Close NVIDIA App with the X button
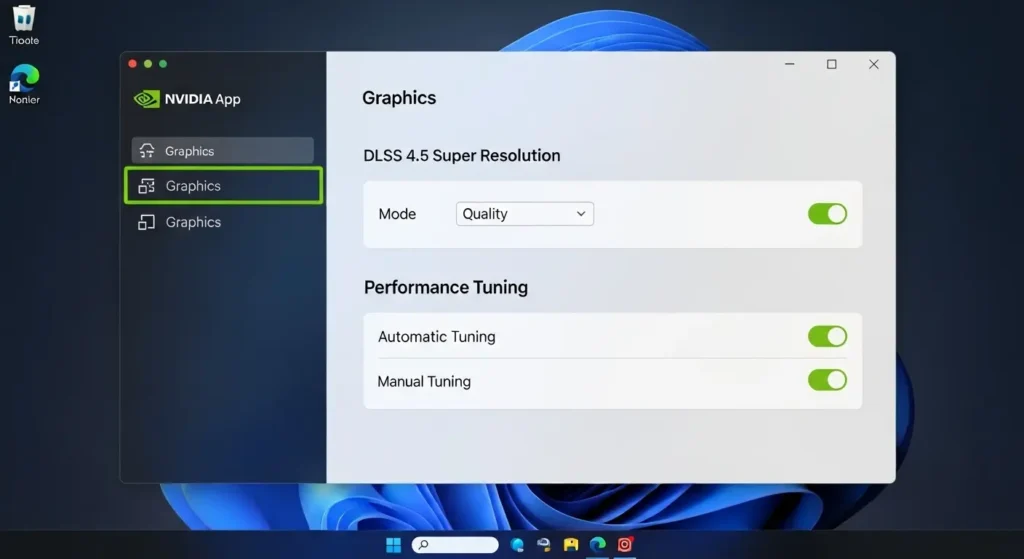The image size is (1024, 559). [x=874, y=64]
